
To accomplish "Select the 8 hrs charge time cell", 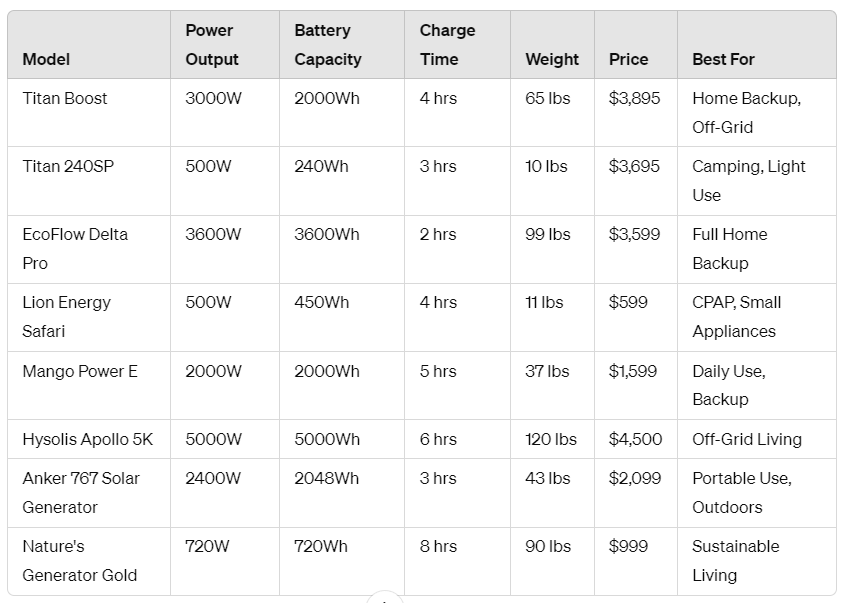I will click(438, 546).
